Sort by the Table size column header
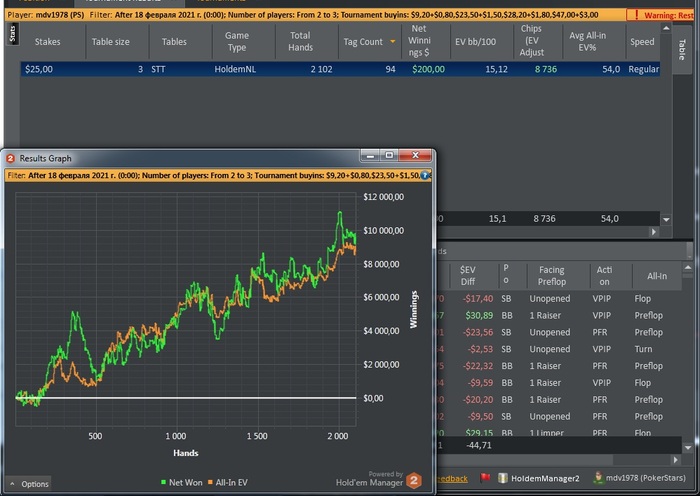Screen dimensions: 700x496 pyautogui.click(x=111, y=42)
